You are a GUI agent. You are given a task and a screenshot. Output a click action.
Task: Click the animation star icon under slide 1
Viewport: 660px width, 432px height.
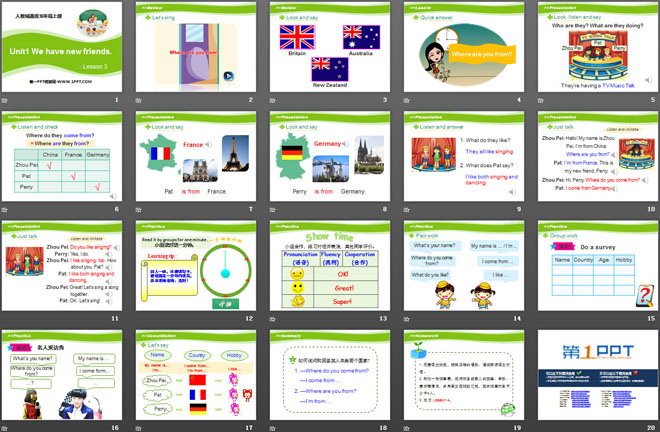(5, 100)
